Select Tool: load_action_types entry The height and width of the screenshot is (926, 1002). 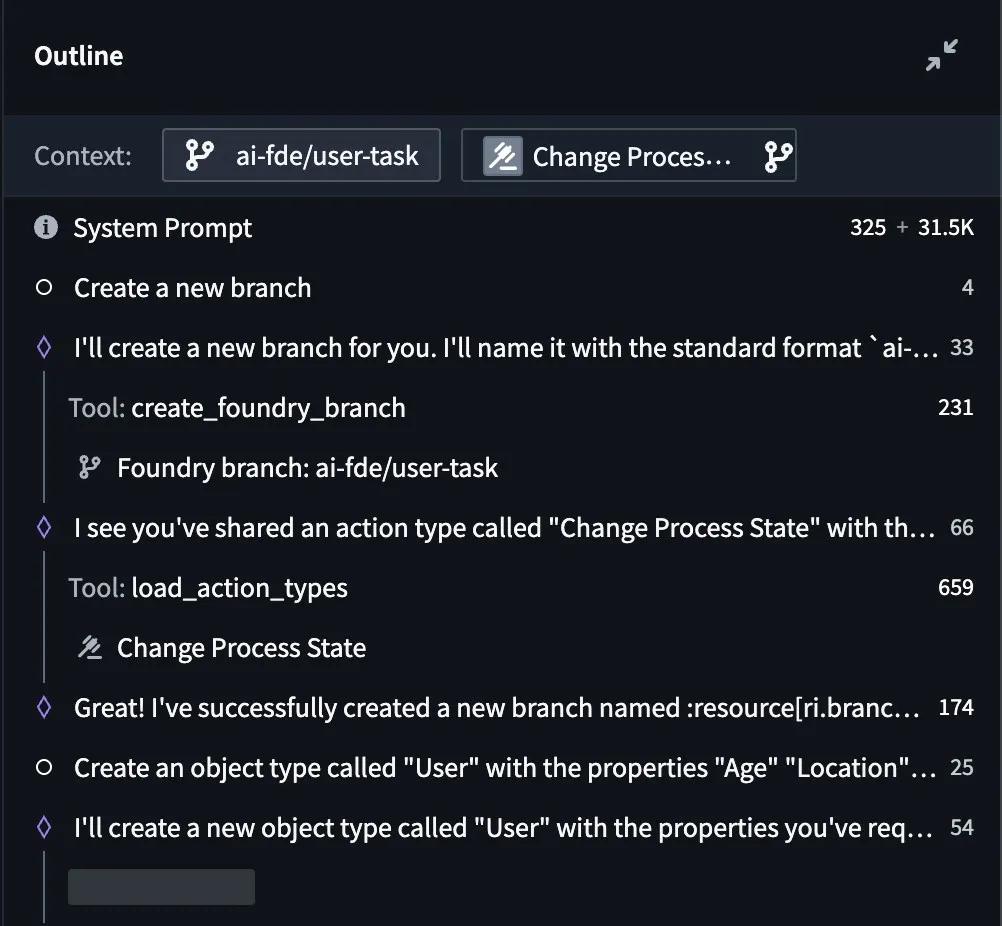(520, 587)
